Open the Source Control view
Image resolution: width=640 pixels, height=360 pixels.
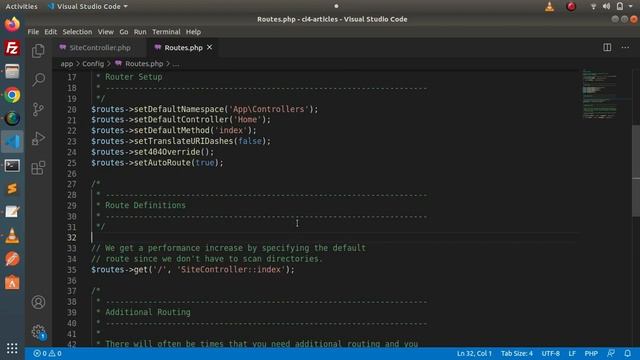[38, 109]
